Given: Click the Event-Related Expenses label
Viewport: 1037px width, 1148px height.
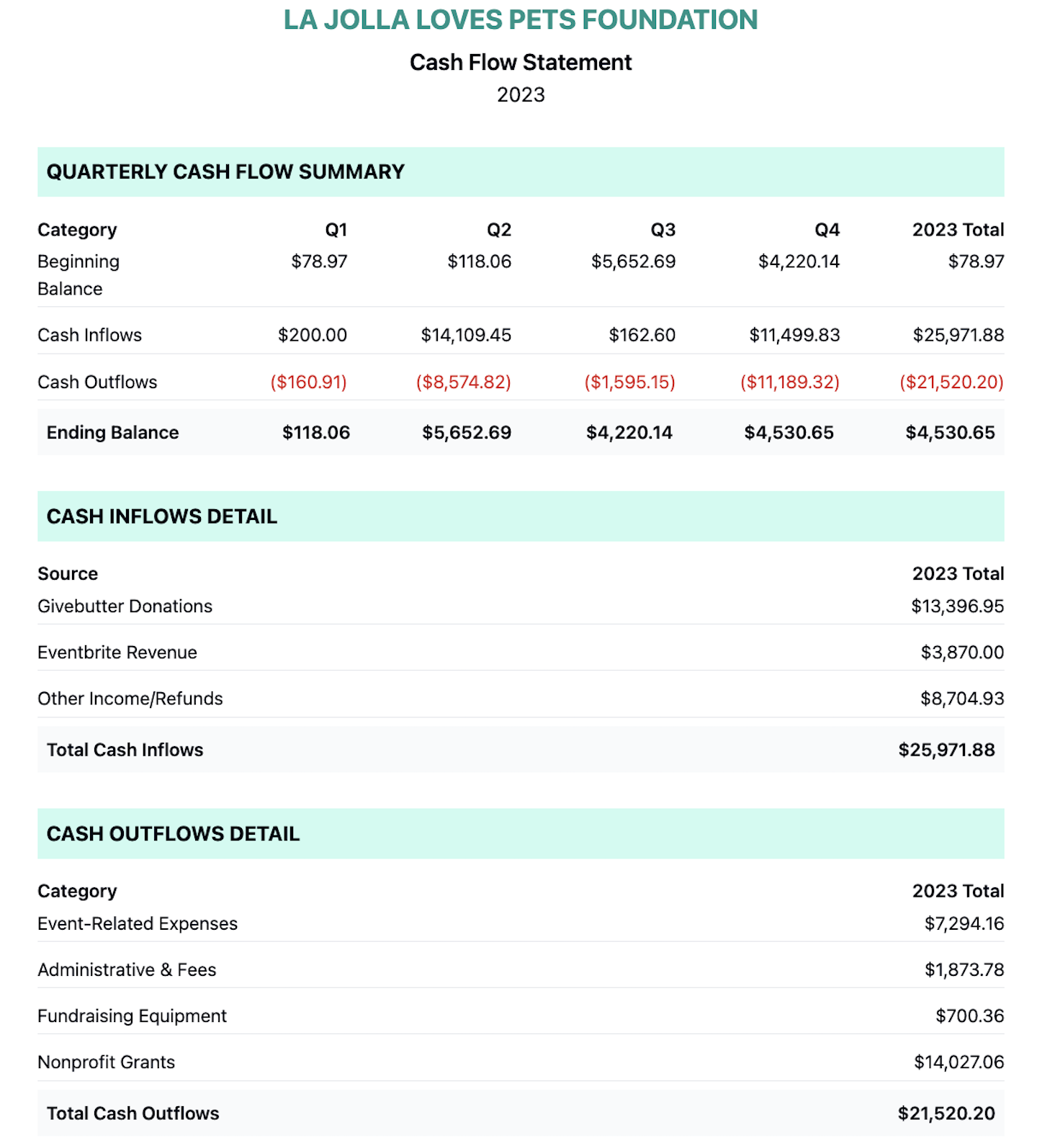Looking at the screenshot, I should click(x=138, y=924).
